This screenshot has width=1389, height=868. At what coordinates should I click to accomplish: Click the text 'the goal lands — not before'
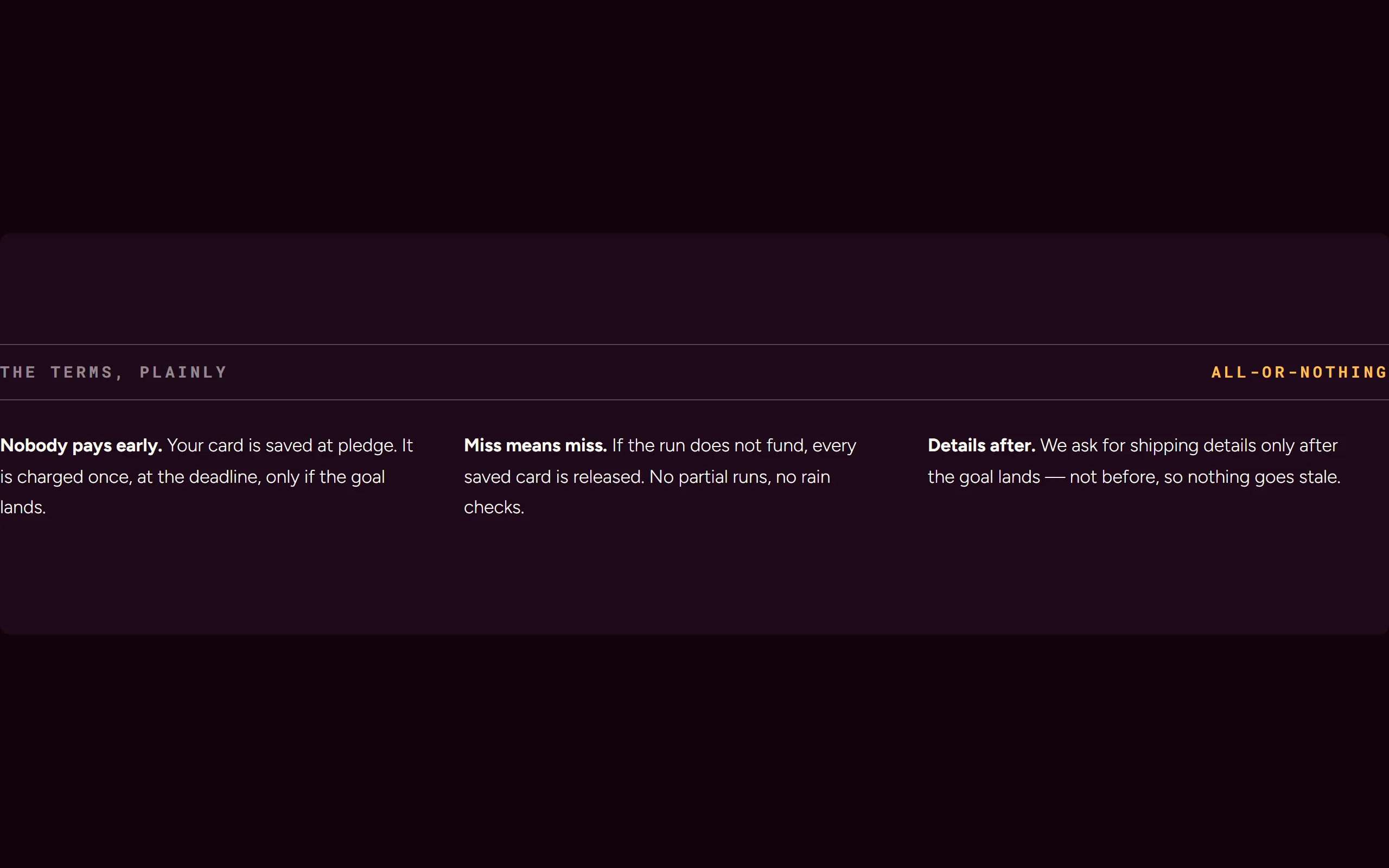coord(1042,477)
